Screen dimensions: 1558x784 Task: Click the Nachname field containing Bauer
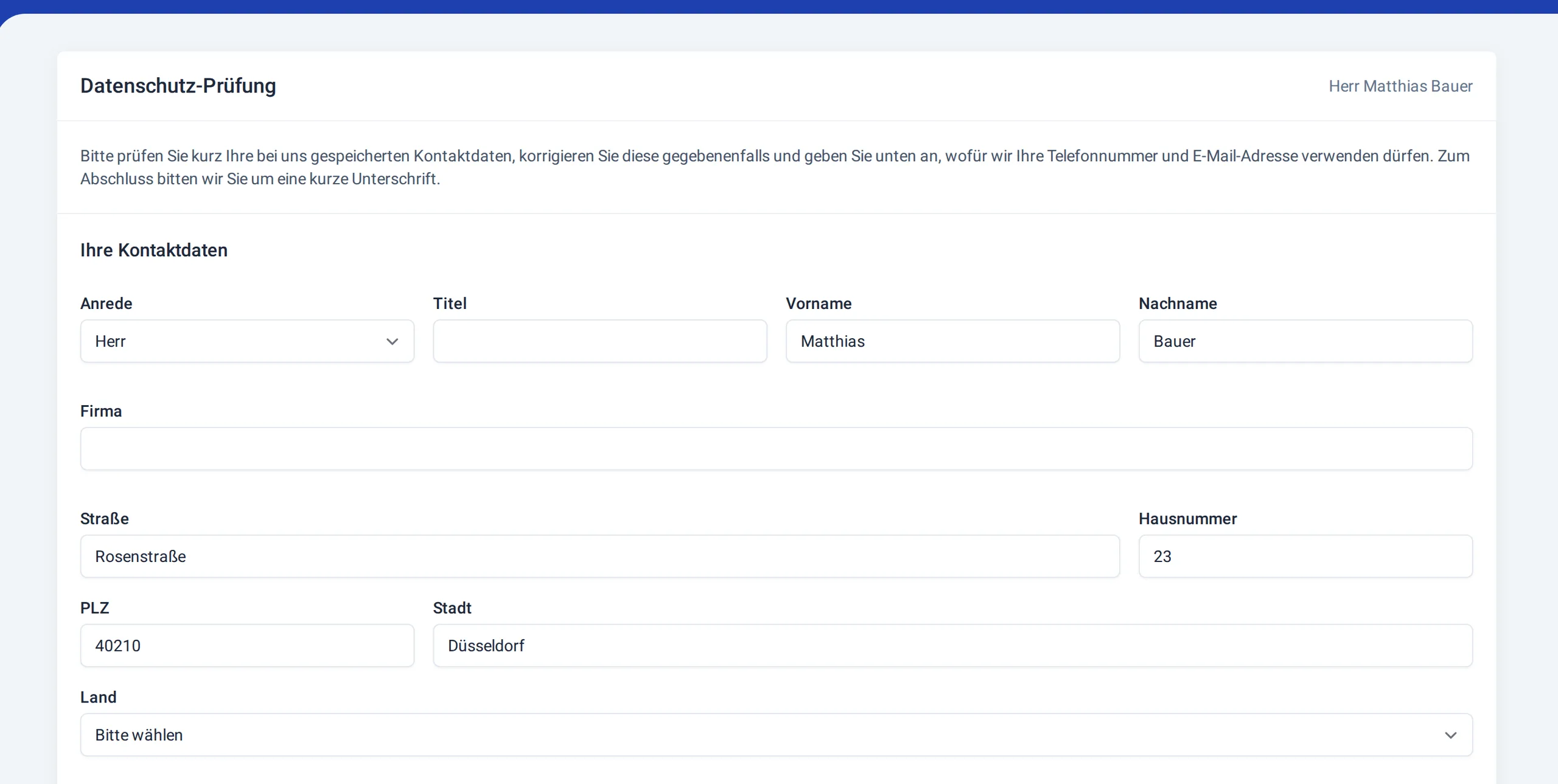pyautogui.click(x=1305, y=341)
